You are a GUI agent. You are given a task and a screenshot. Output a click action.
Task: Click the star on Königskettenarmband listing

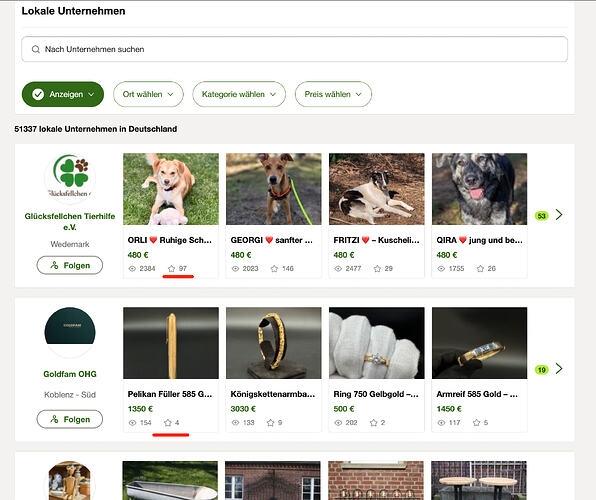[270, 422]
